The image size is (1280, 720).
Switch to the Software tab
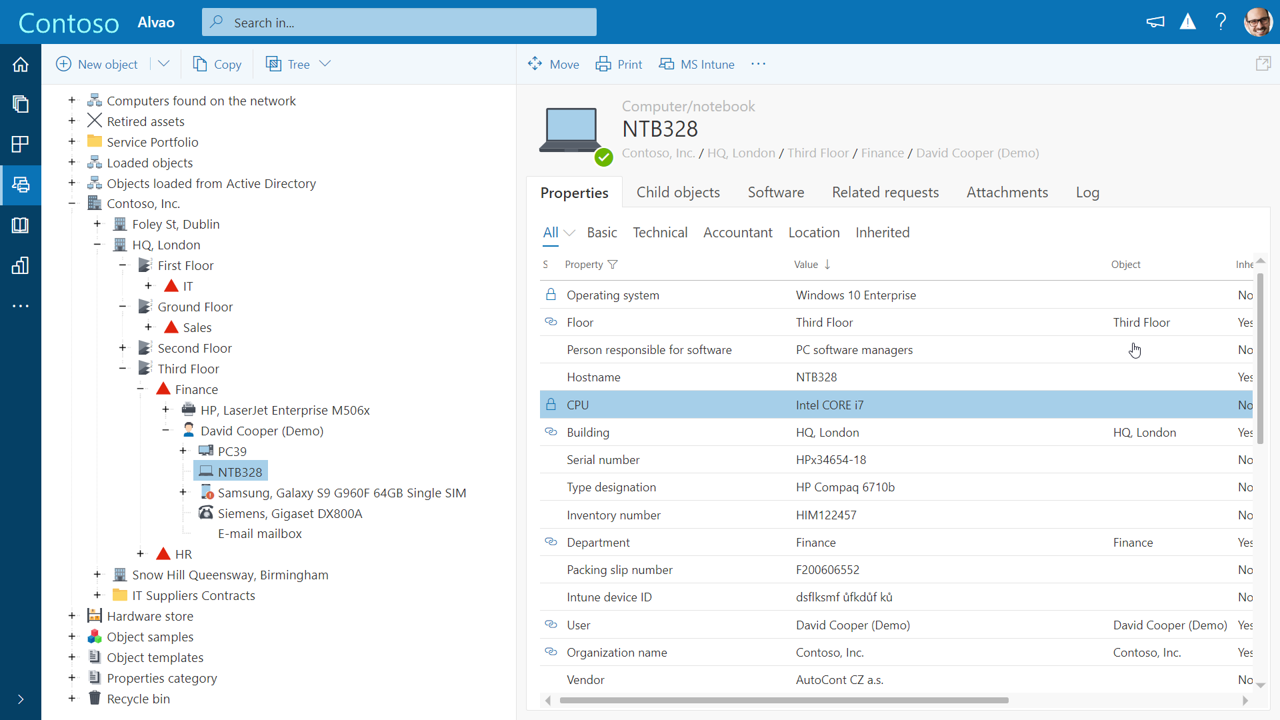point(776,192)
